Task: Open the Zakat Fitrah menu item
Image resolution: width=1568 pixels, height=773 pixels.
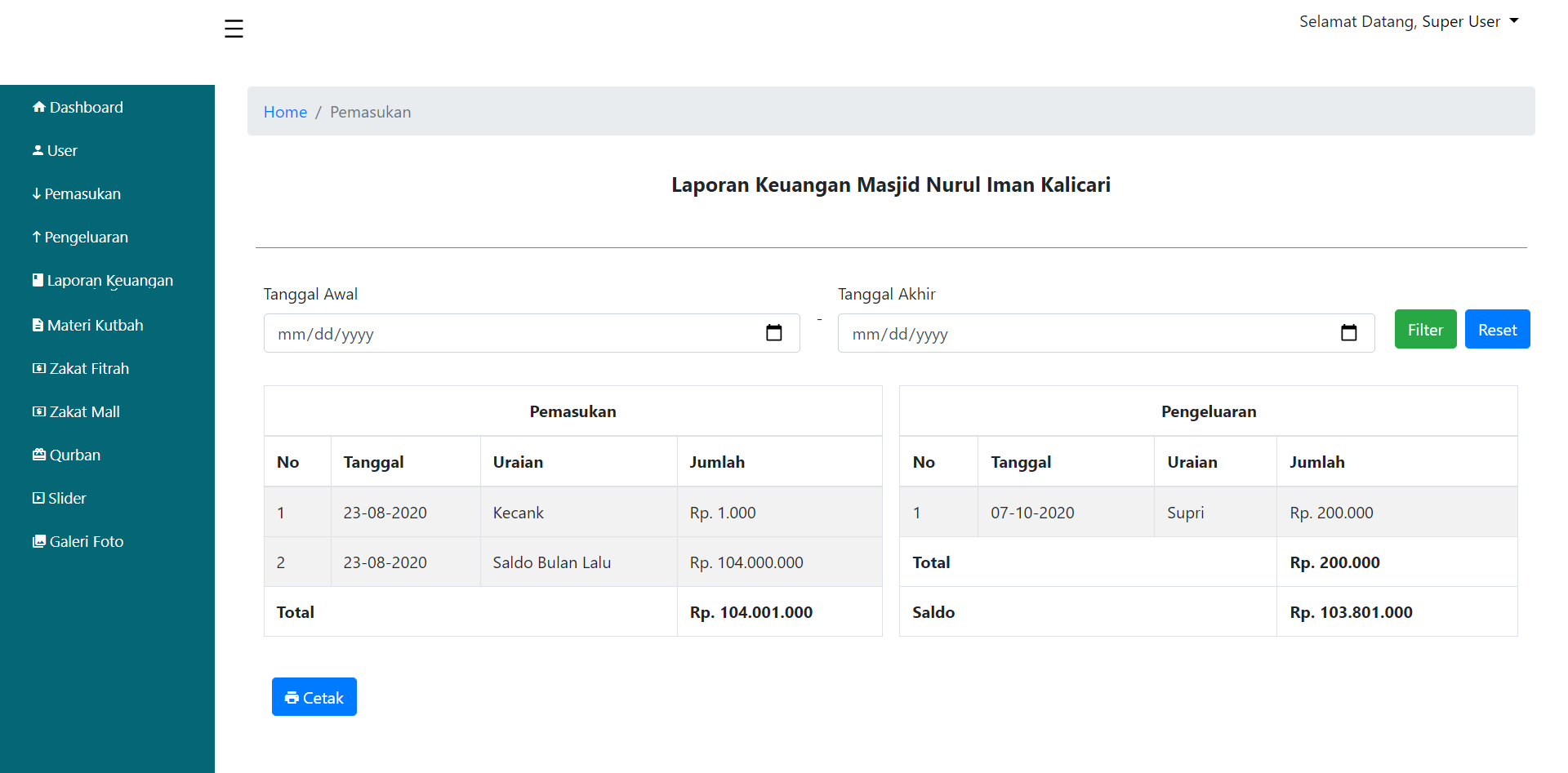Action: click(x=89, y=368)
